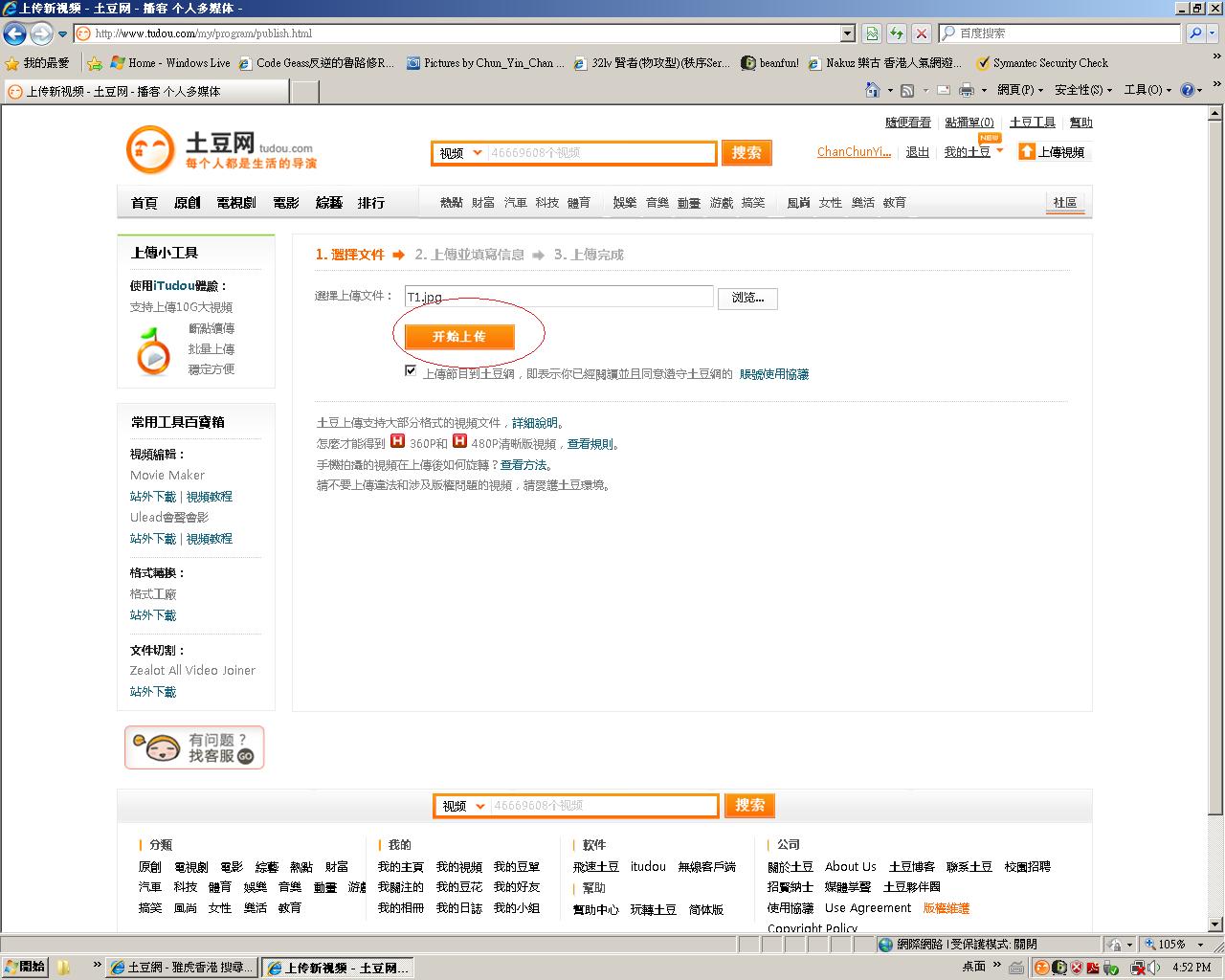This screenshot has width=1225, height=980.
Task: Click the Stop loading X icon
Action: click(921, 33)
